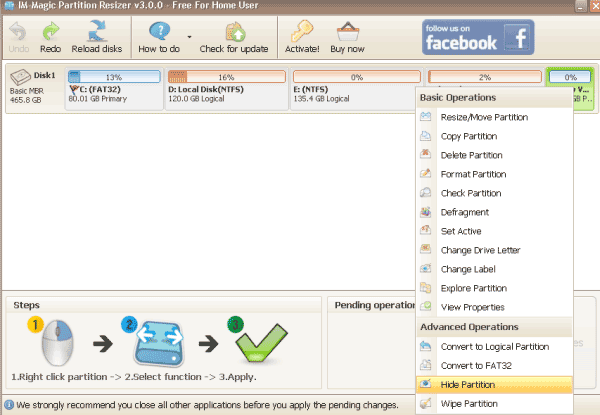This screenshot has width=600, height=415.
Task: Click the Undo arrow icon
Action: (18, 31)
